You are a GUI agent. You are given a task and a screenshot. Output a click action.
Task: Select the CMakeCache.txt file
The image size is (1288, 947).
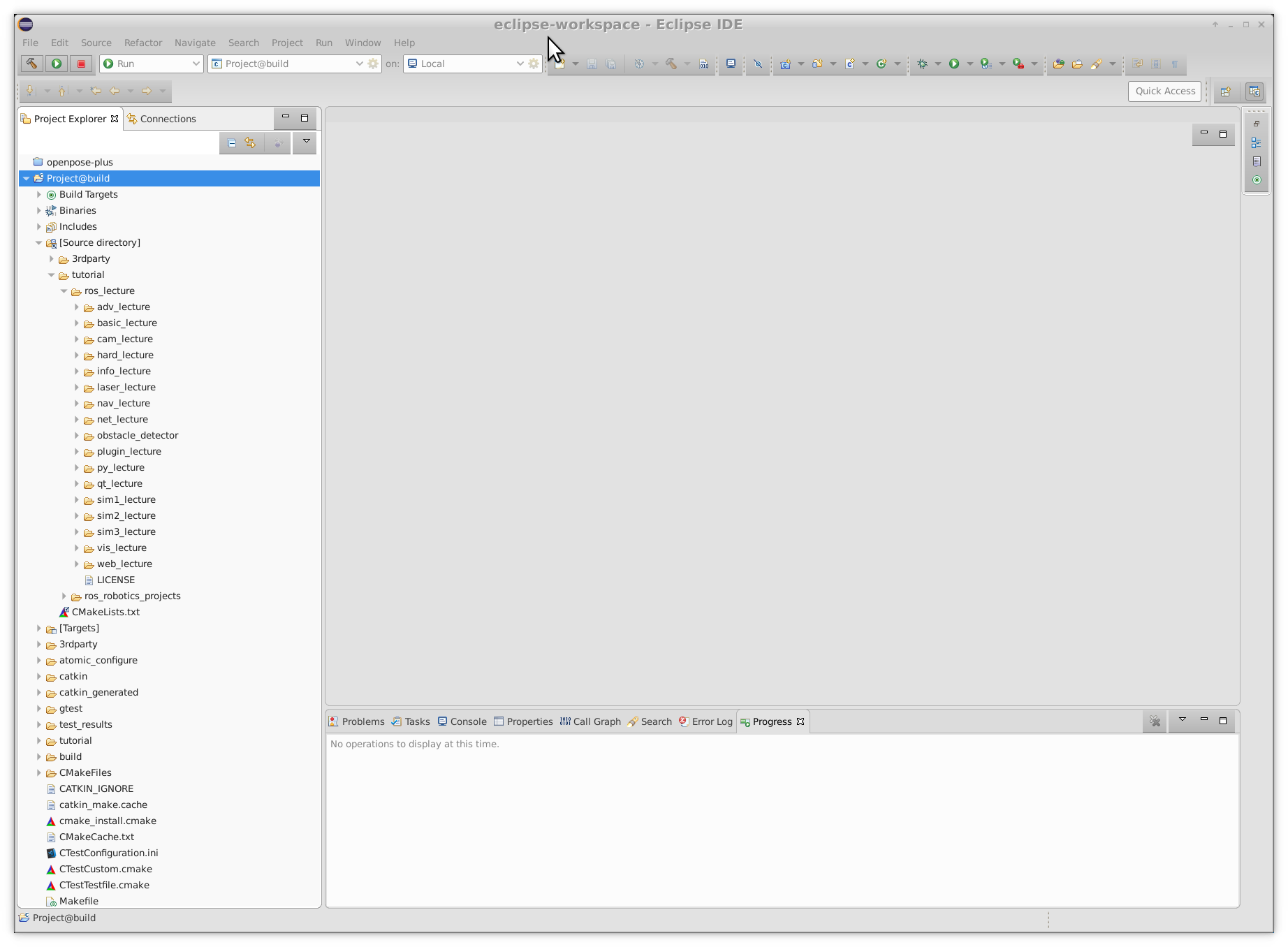point(96,837)
